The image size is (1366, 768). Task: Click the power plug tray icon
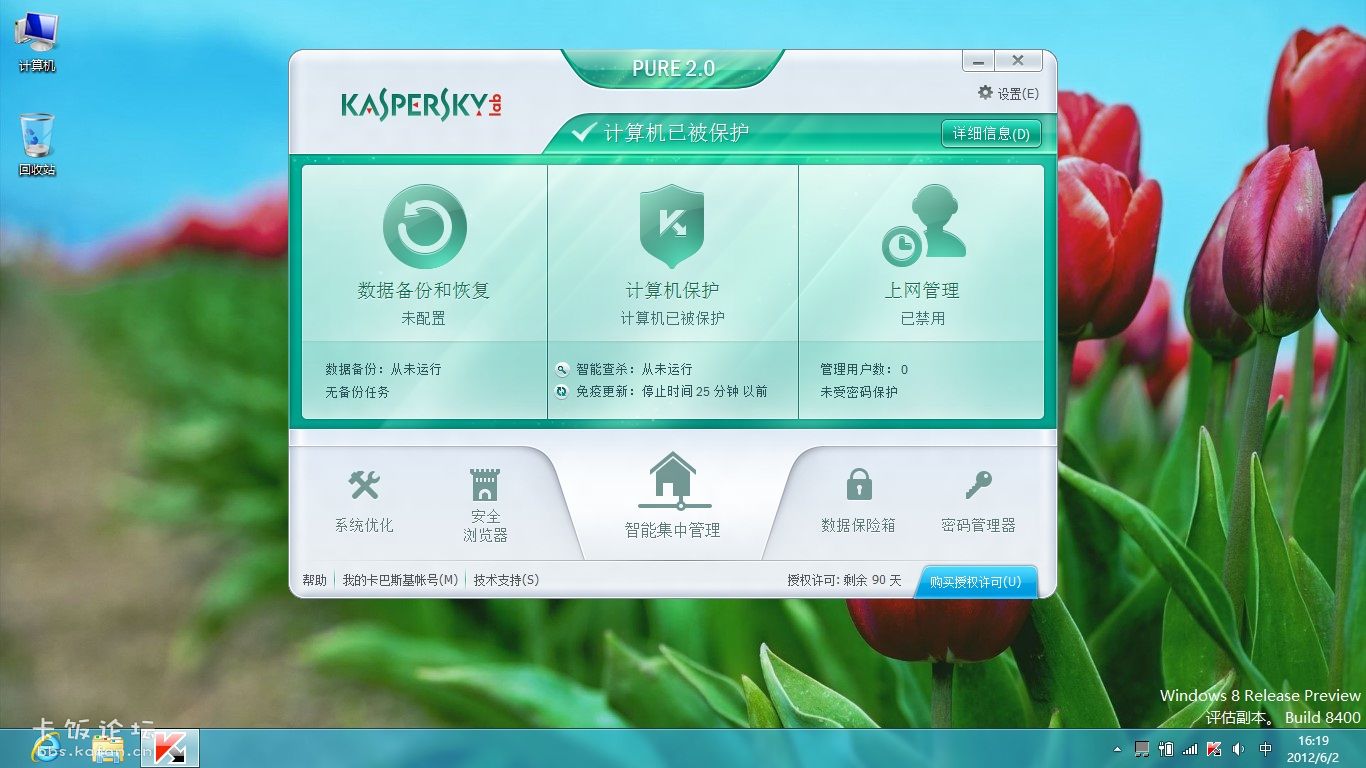[x=1166, y=748]
